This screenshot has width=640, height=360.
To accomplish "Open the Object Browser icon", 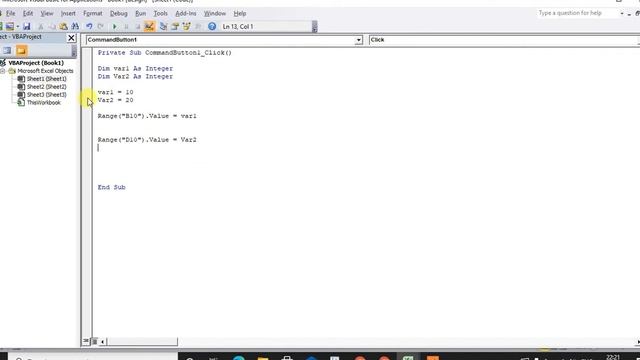I will tap(187, 27).
